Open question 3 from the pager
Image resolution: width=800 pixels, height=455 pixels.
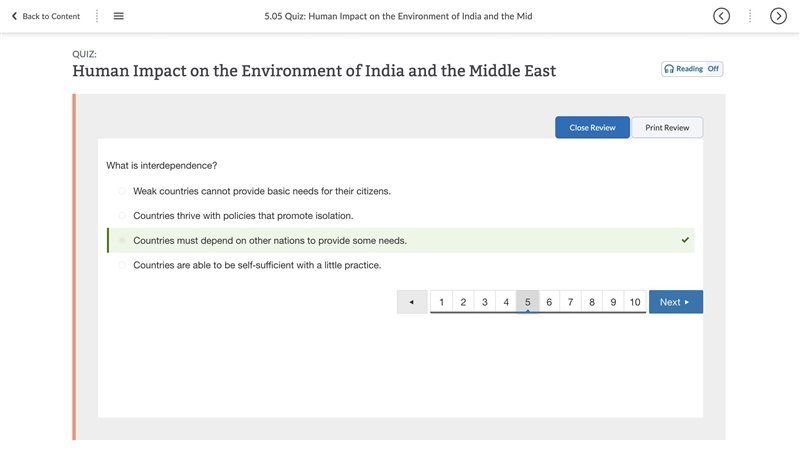click(485, 302)
